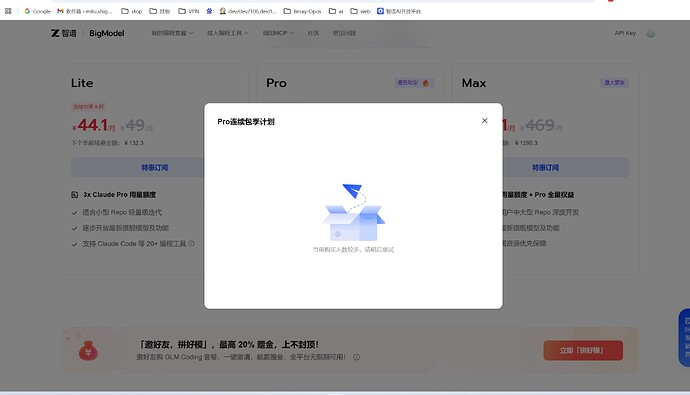The height and width of the screenshot is (395, 690).
Task: Open the dev/dev/106 bookmark
Action: [x=248, y=11]
